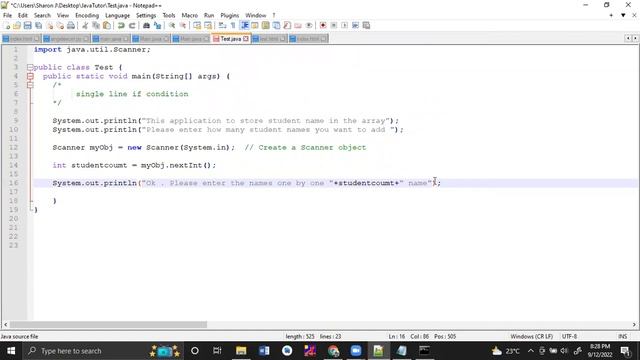Click line number 12 in the margin

coord(13,147)
